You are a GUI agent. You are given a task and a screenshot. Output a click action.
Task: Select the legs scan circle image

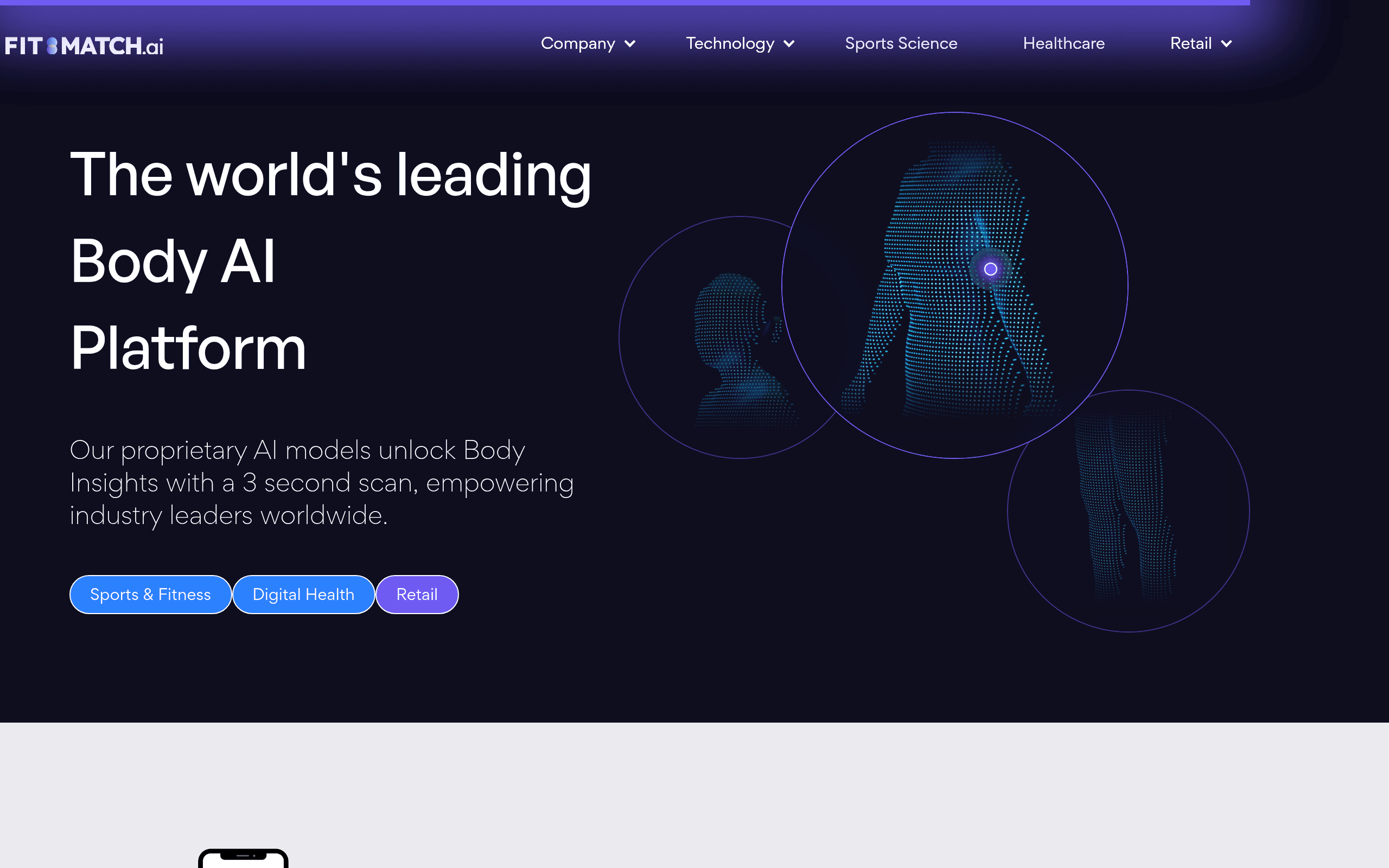click(x=1129, y=511)
